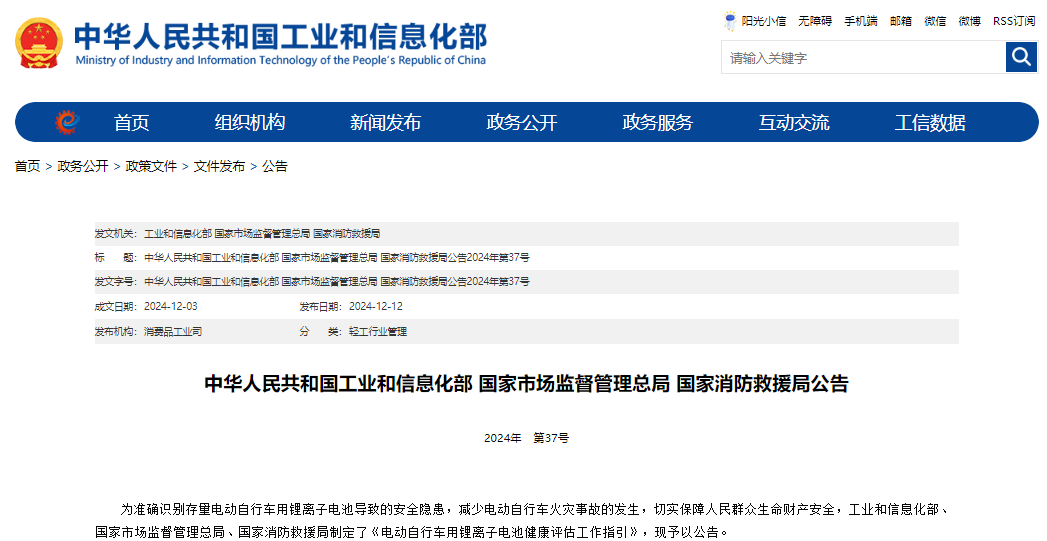The image size is (1047, 541).
Task: Focus the 请输入关键字 search field
Action: (x=863, y=58)
